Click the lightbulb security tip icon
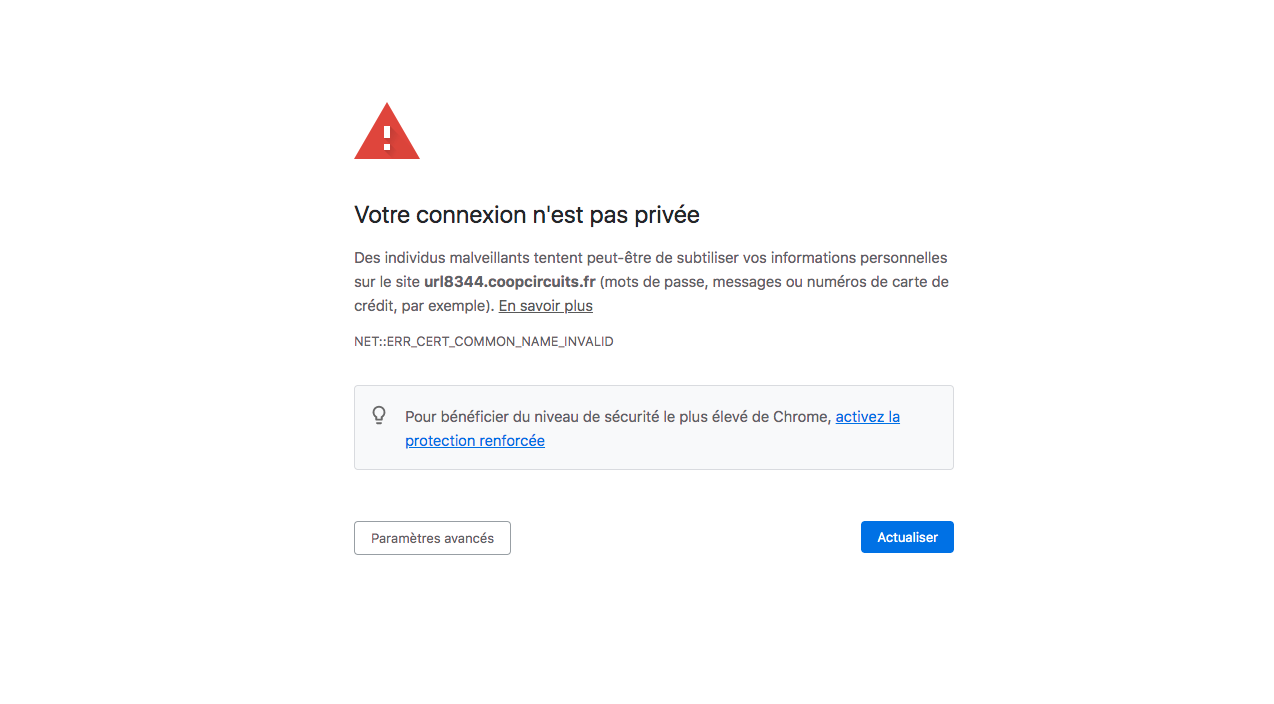1274x704 pixels. 379,415
